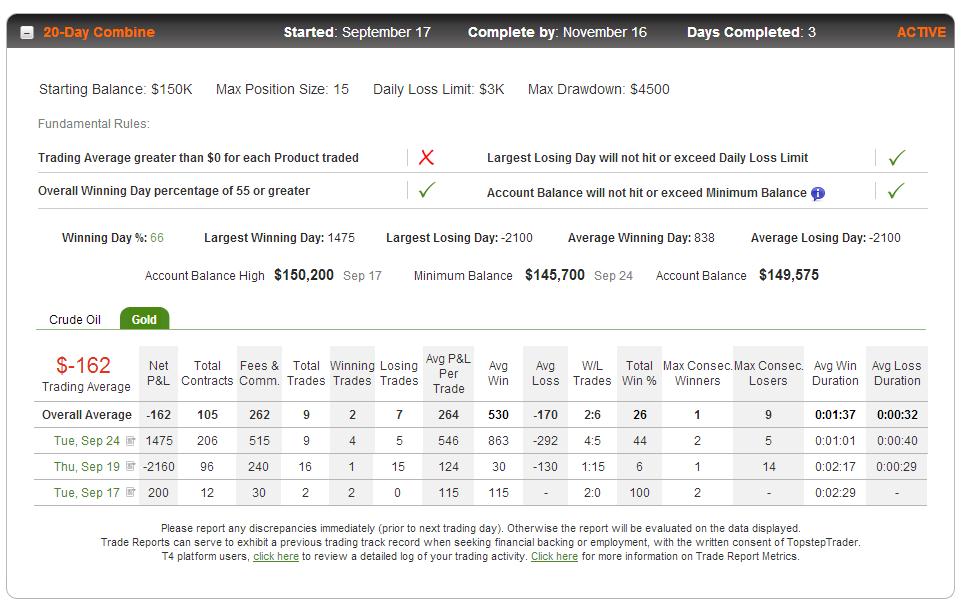The image size is (962, 610).
Task: Click Started: September 17 in header
Action: pos(357,32)
